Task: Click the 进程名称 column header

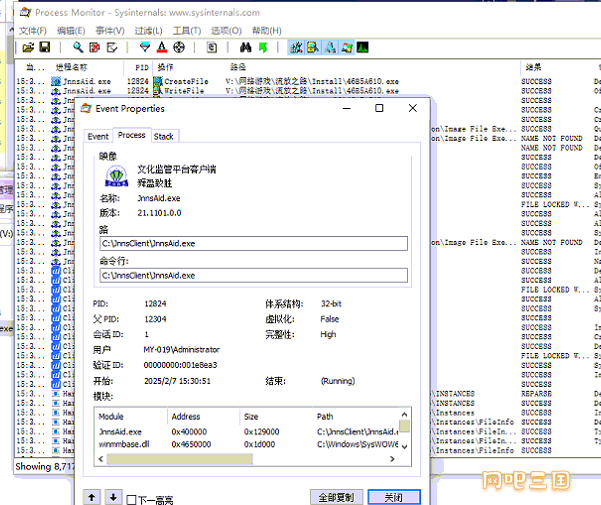Action: pyautogui.click(x=86, y=67)
